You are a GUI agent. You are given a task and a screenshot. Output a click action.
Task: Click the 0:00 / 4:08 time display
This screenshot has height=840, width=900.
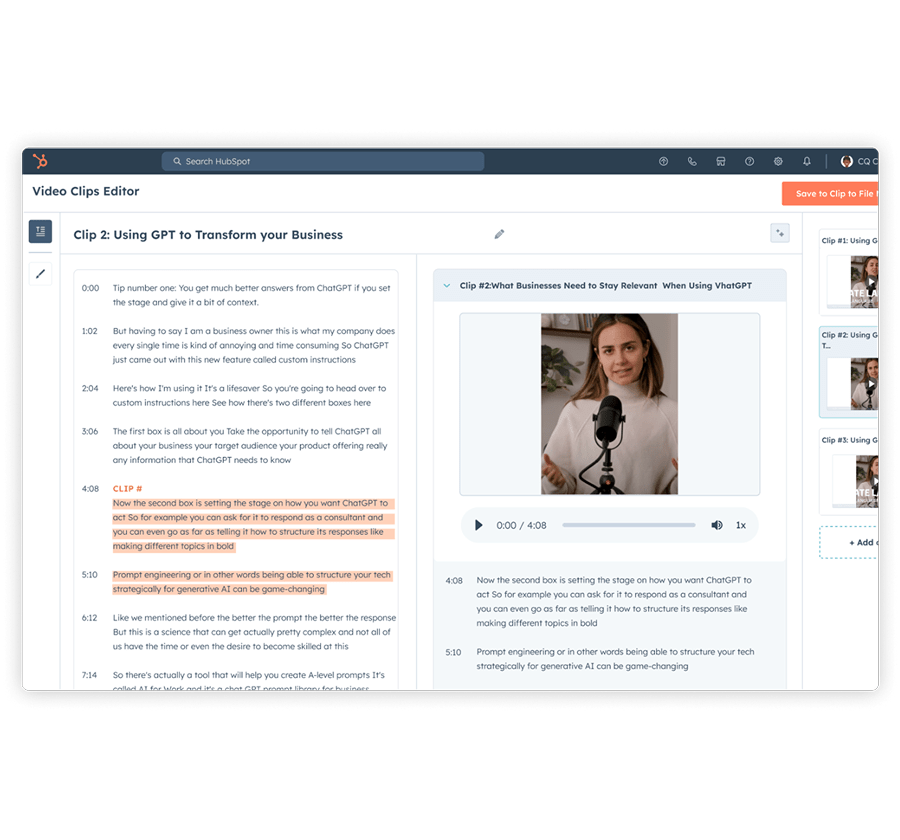521,525
